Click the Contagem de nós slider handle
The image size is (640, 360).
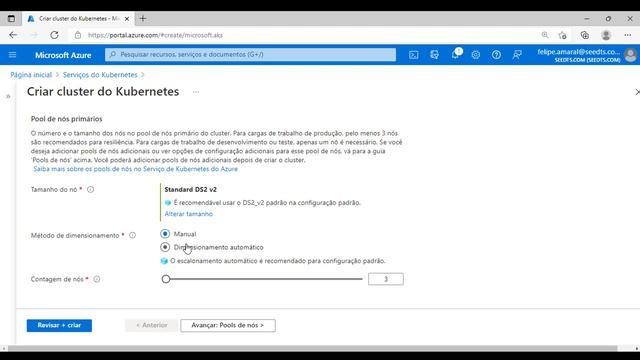166,279
